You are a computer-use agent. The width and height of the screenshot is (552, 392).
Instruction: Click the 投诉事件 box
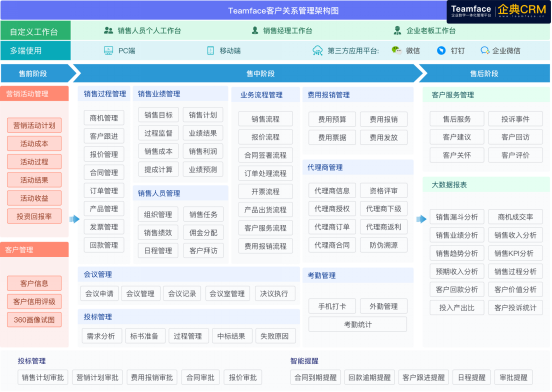click(x=515, y=119)
